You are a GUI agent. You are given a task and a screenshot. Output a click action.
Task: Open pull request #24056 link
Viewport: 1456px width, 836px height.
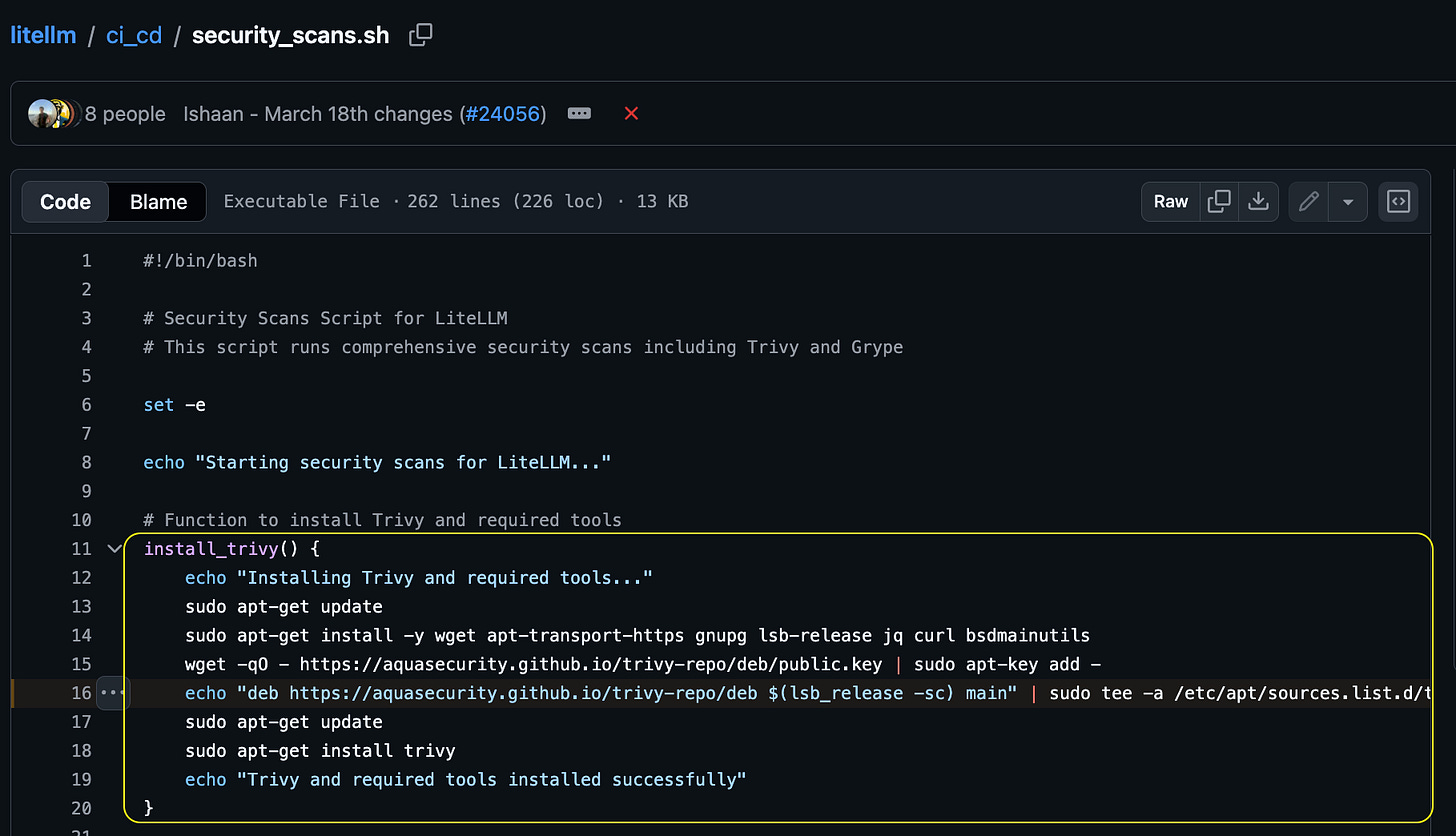(x=502, y=114)
